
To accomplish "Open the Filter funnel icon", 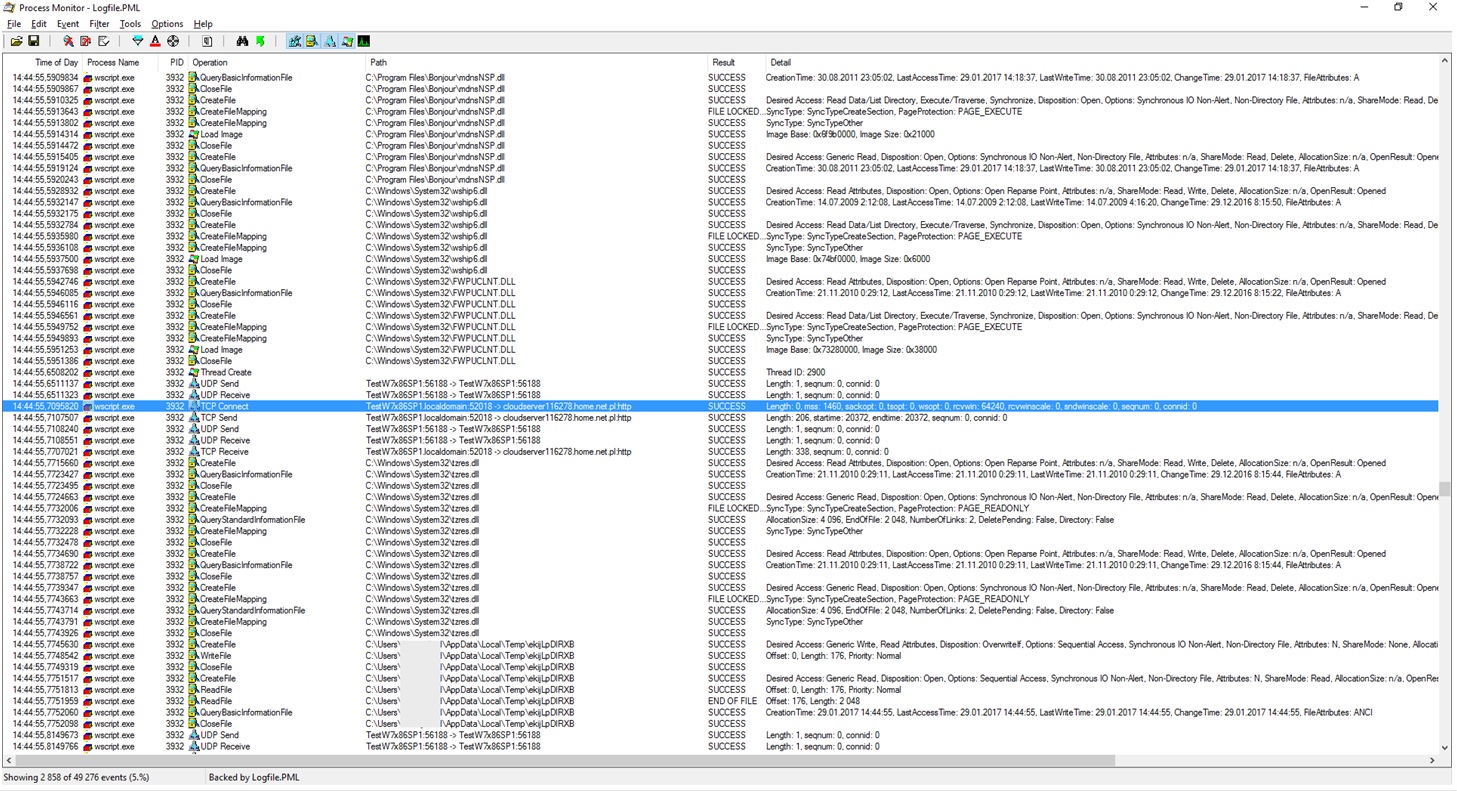I will coord(138,41).
